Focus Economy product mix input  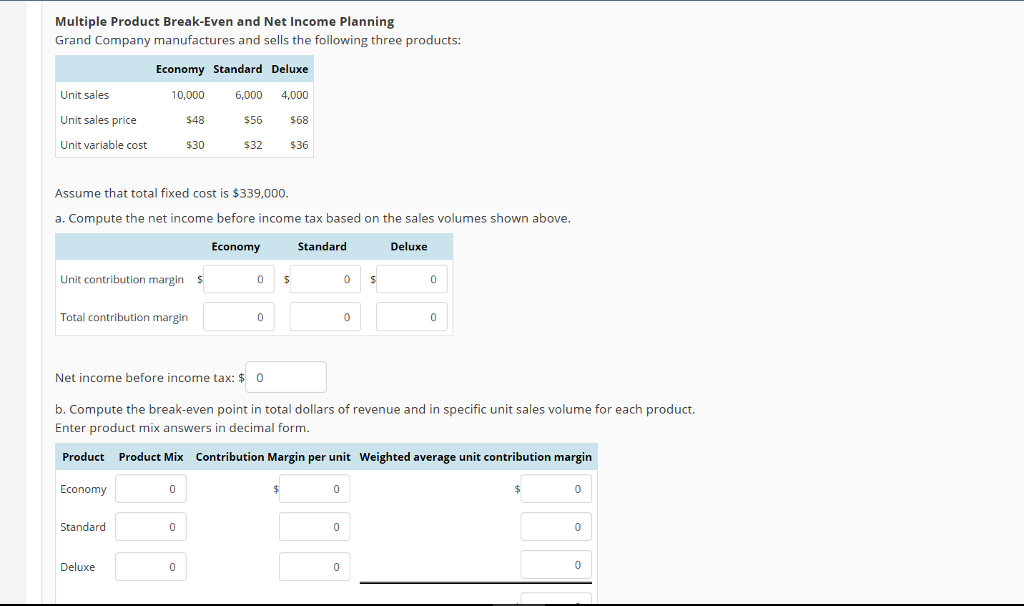(x=151, y=489)
